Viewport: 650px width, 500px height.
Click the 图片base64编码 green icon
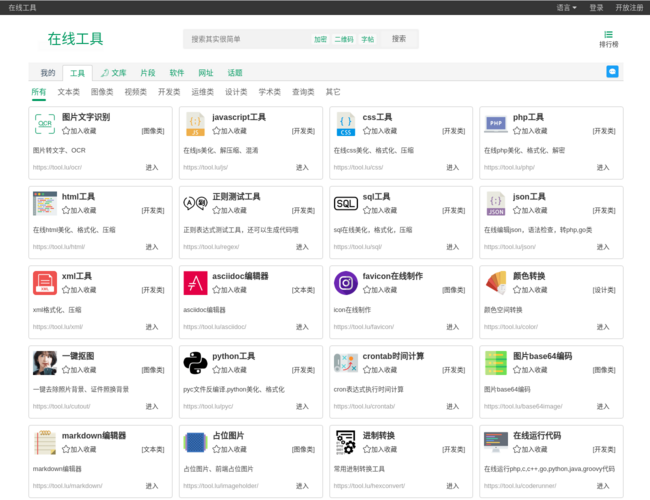click(x=496, y=363)
